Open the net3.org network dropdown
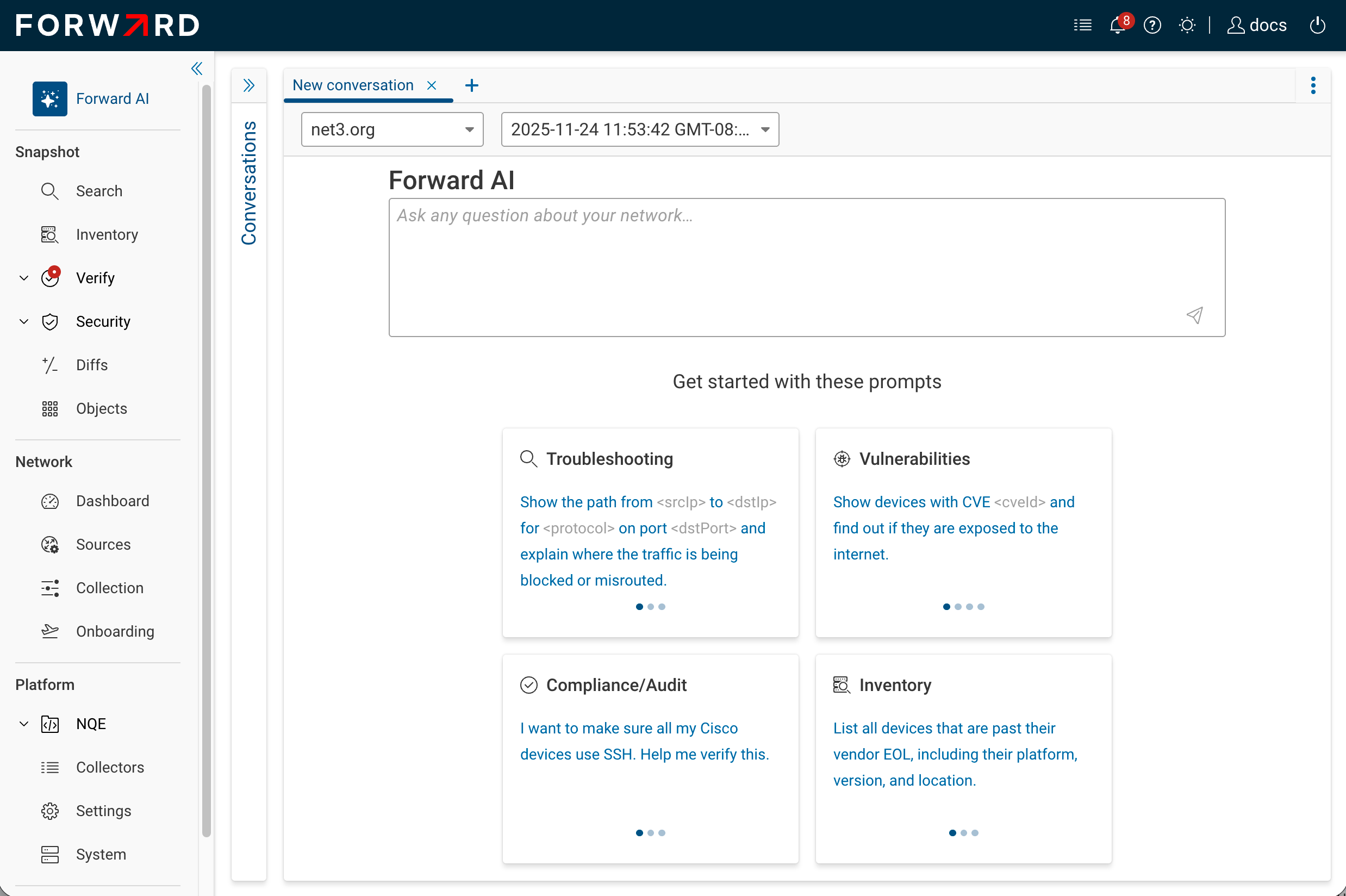 (x=392, y=130)
